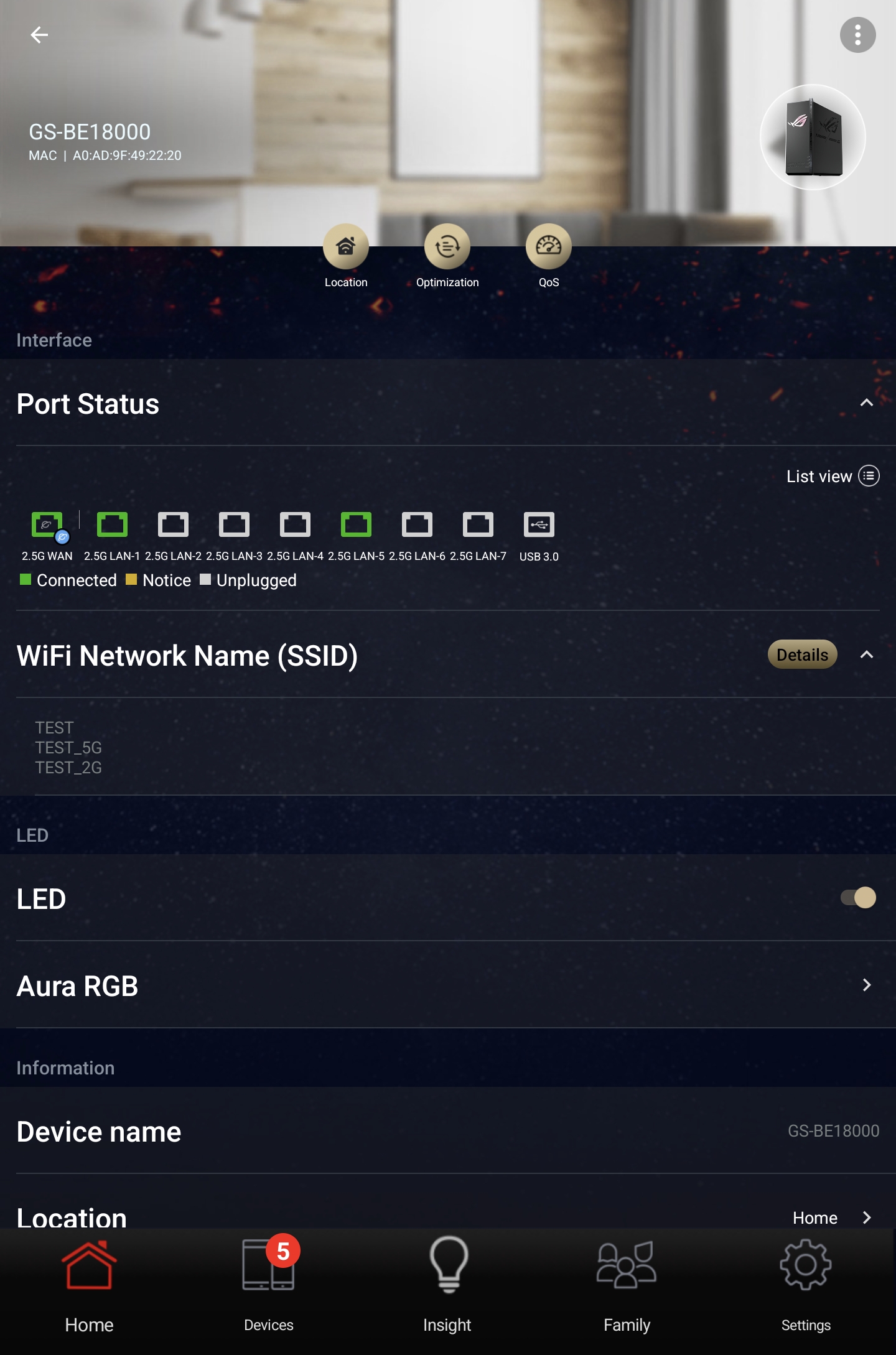Toggle the LED switch off
Image resolution: width=896 pixels, height=1355 pixels.
click(858, 898)
